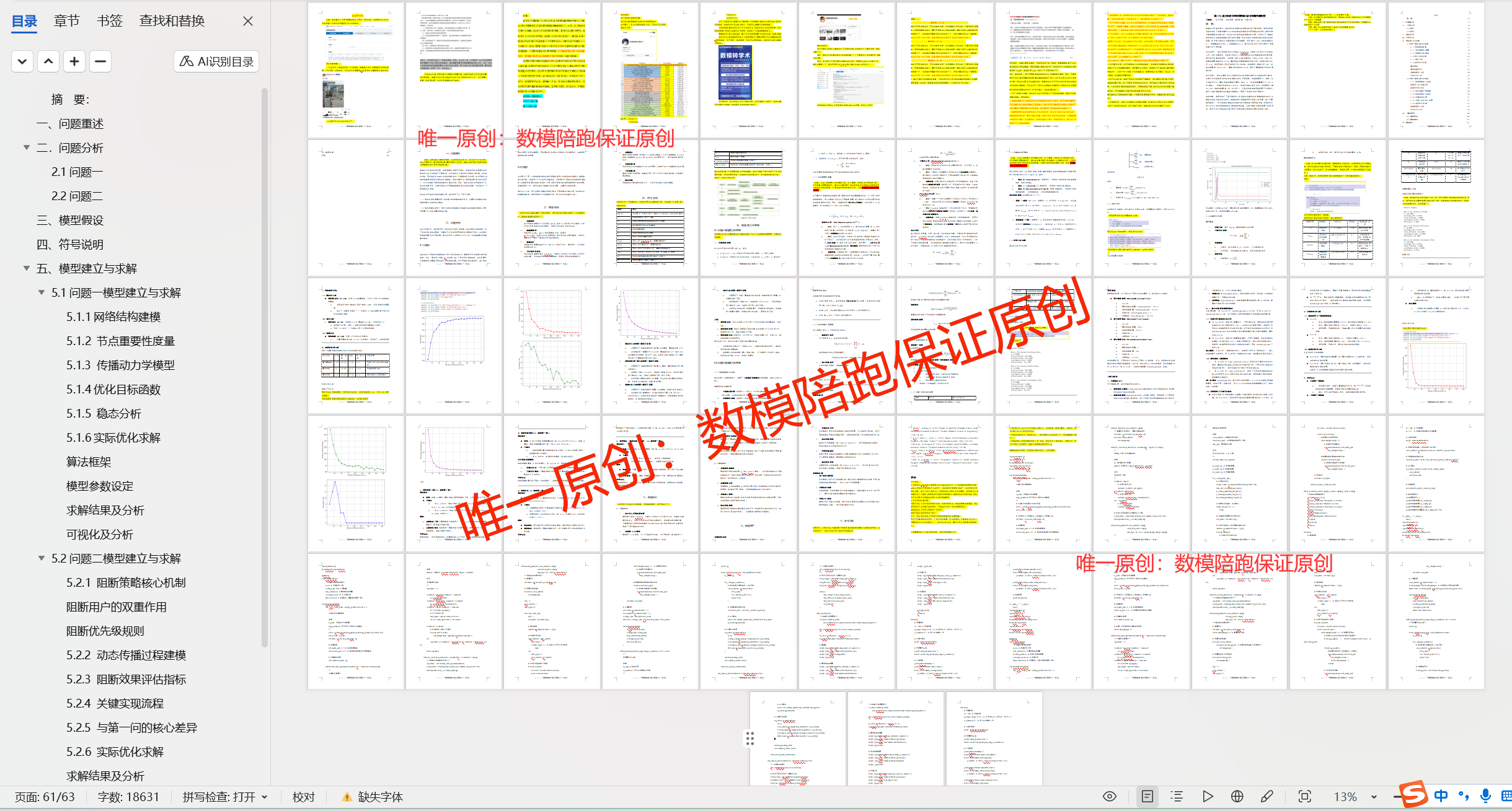Toggle Sogou Chinese input mode
Viewport: 1512px width, 811px height.
1441,796
